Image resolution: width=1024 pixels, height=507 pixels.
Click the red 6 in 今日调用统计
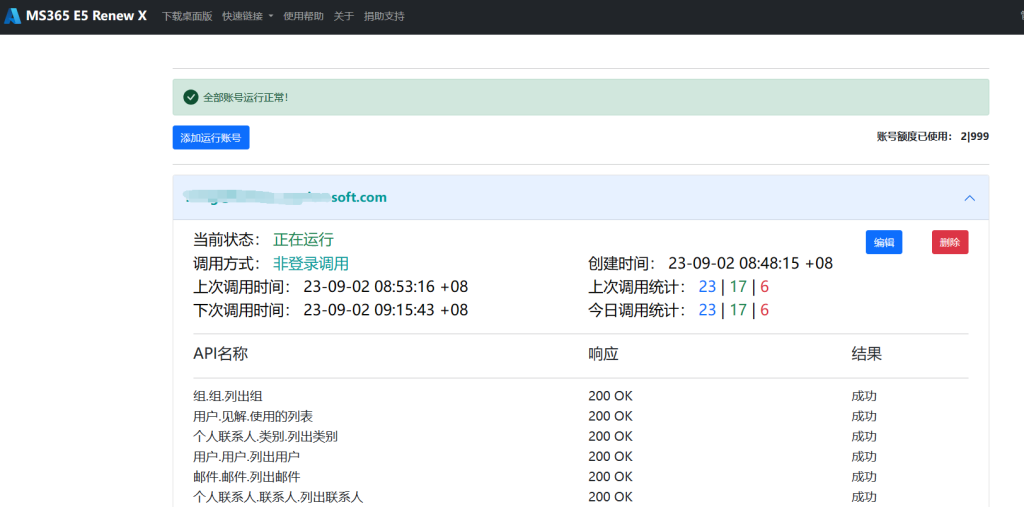765,310
